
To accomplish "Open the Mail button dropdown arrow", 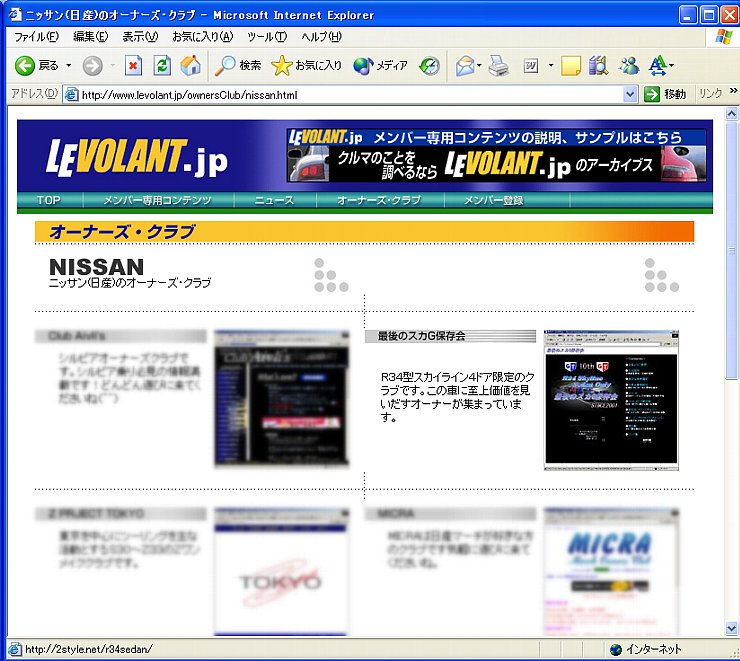I will click(479, 66).
